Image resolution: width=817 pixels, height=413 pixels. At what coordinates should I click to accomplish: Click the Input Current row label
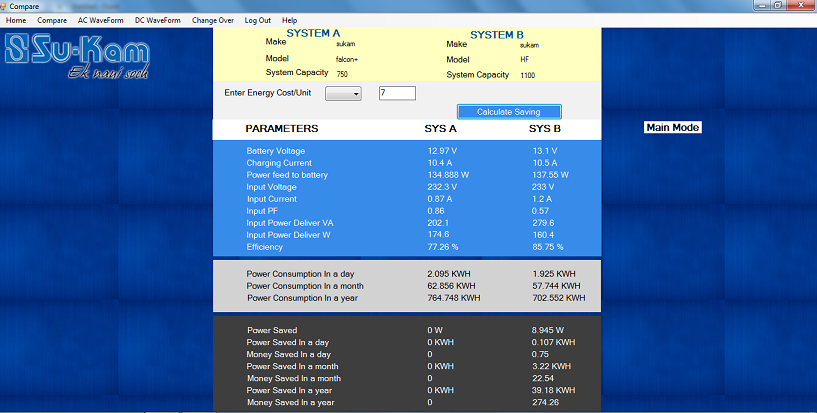[x=272, y=199]
